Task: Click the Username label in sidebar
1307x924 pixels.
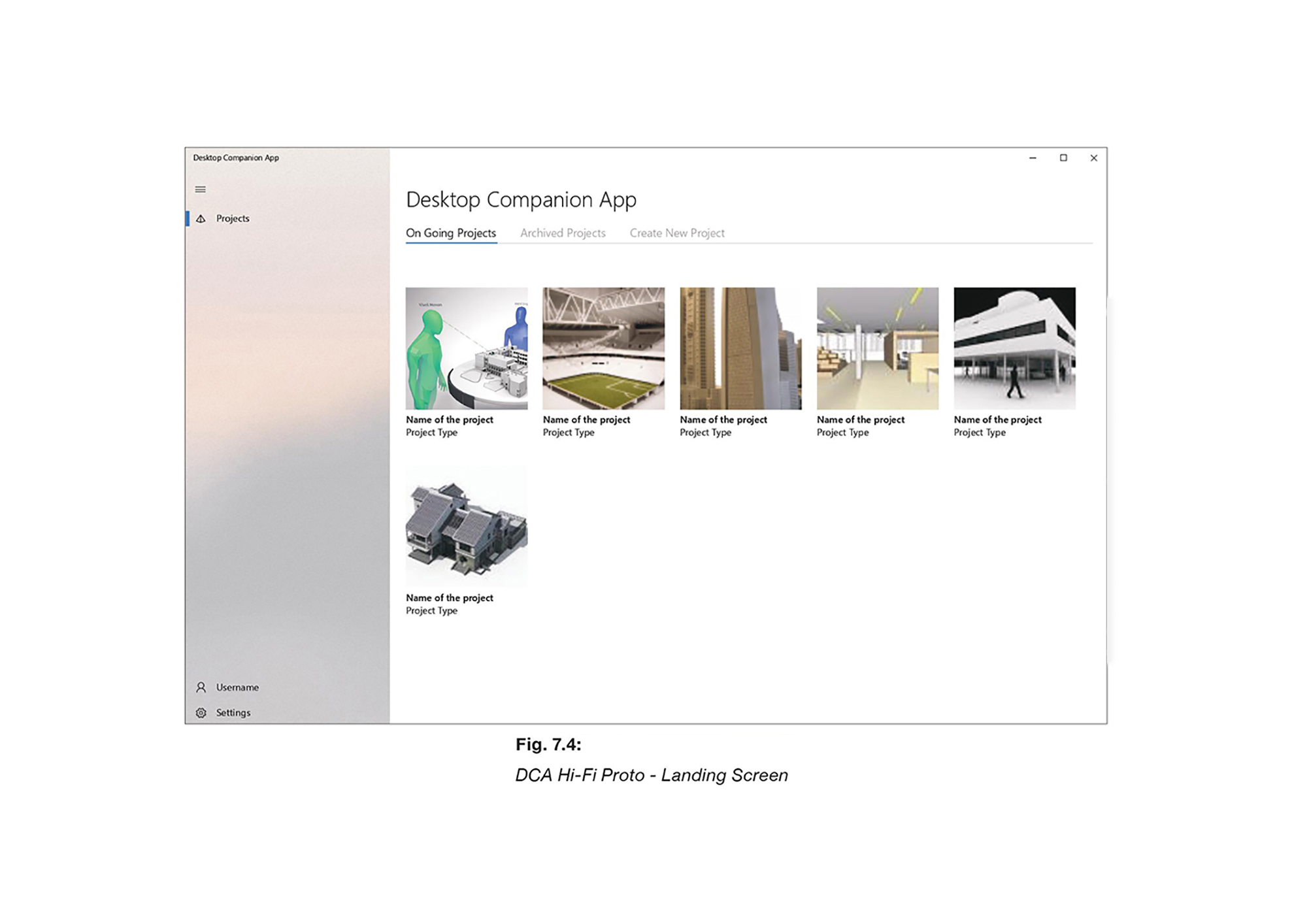Action: 237,687
